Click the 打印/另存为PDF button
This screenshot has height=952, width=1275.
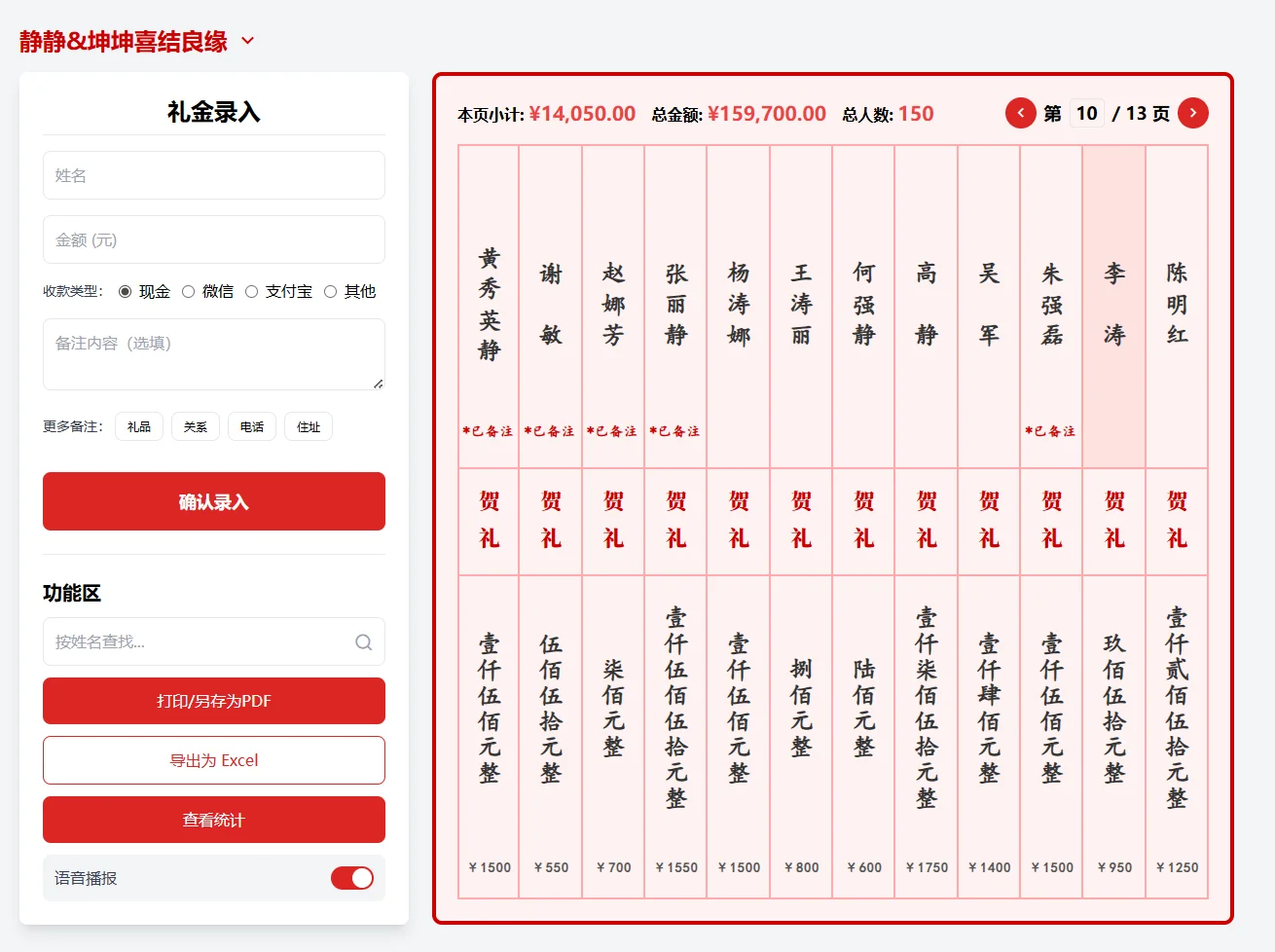(x=213, y=701)
